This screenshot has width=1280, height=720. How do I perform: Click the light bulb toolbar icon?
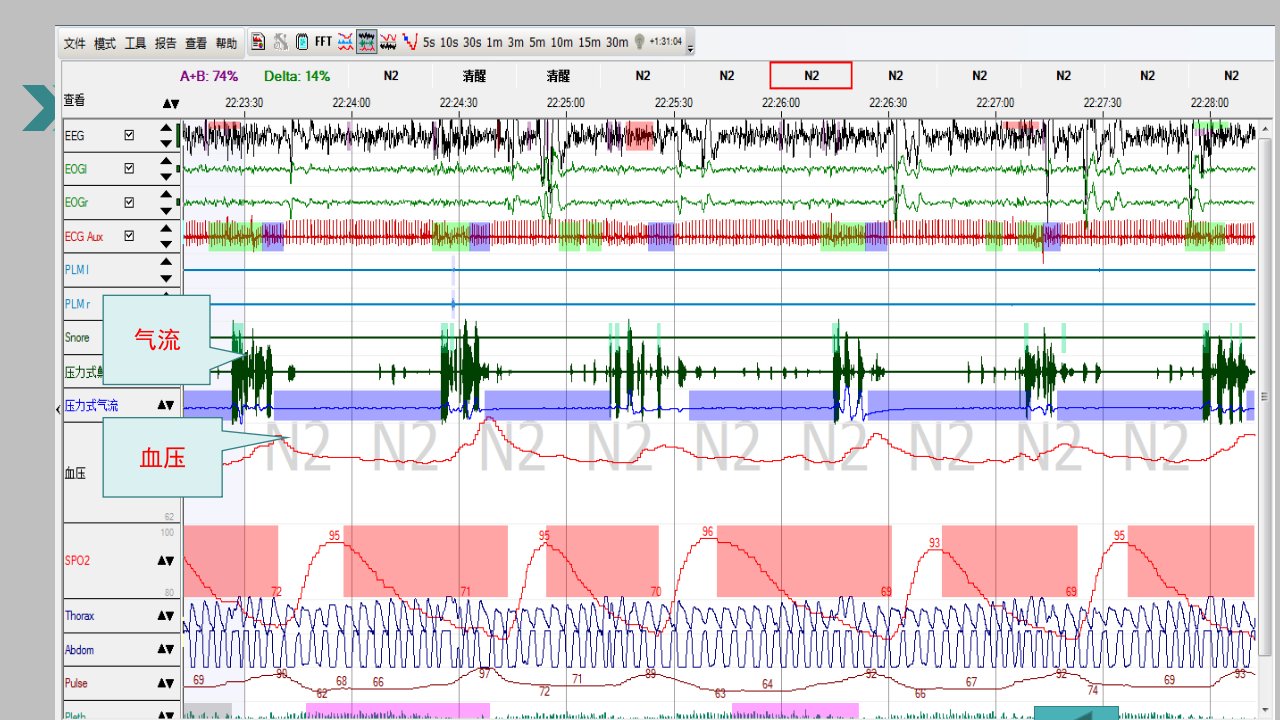click(639, 42)
